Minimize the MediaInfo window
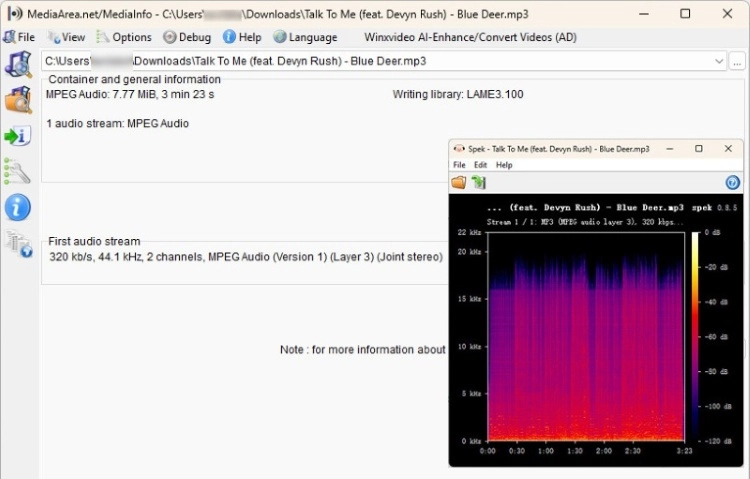The height and width of the screenshot is (479, 750). point(644,14)
